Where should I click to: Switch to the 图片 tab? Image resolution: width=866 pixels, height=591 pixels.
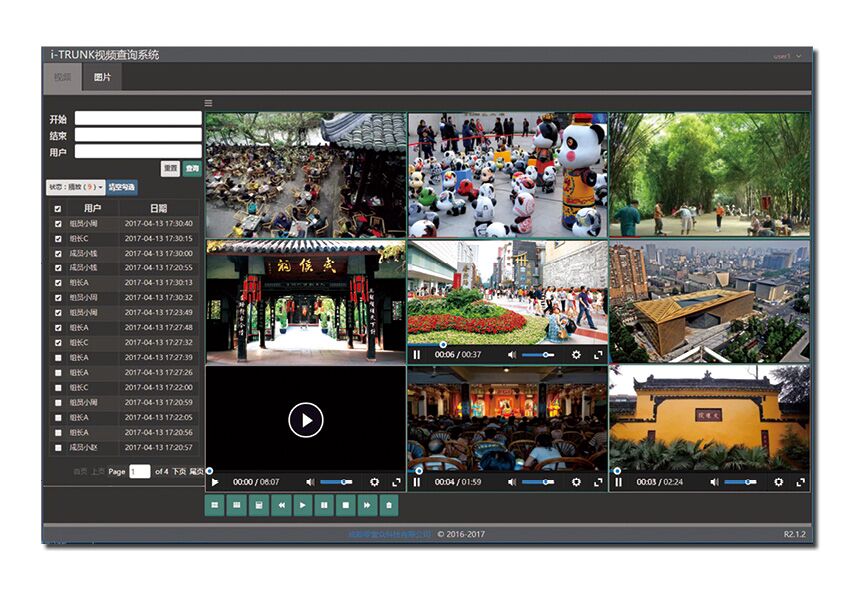tap(103, 77)
